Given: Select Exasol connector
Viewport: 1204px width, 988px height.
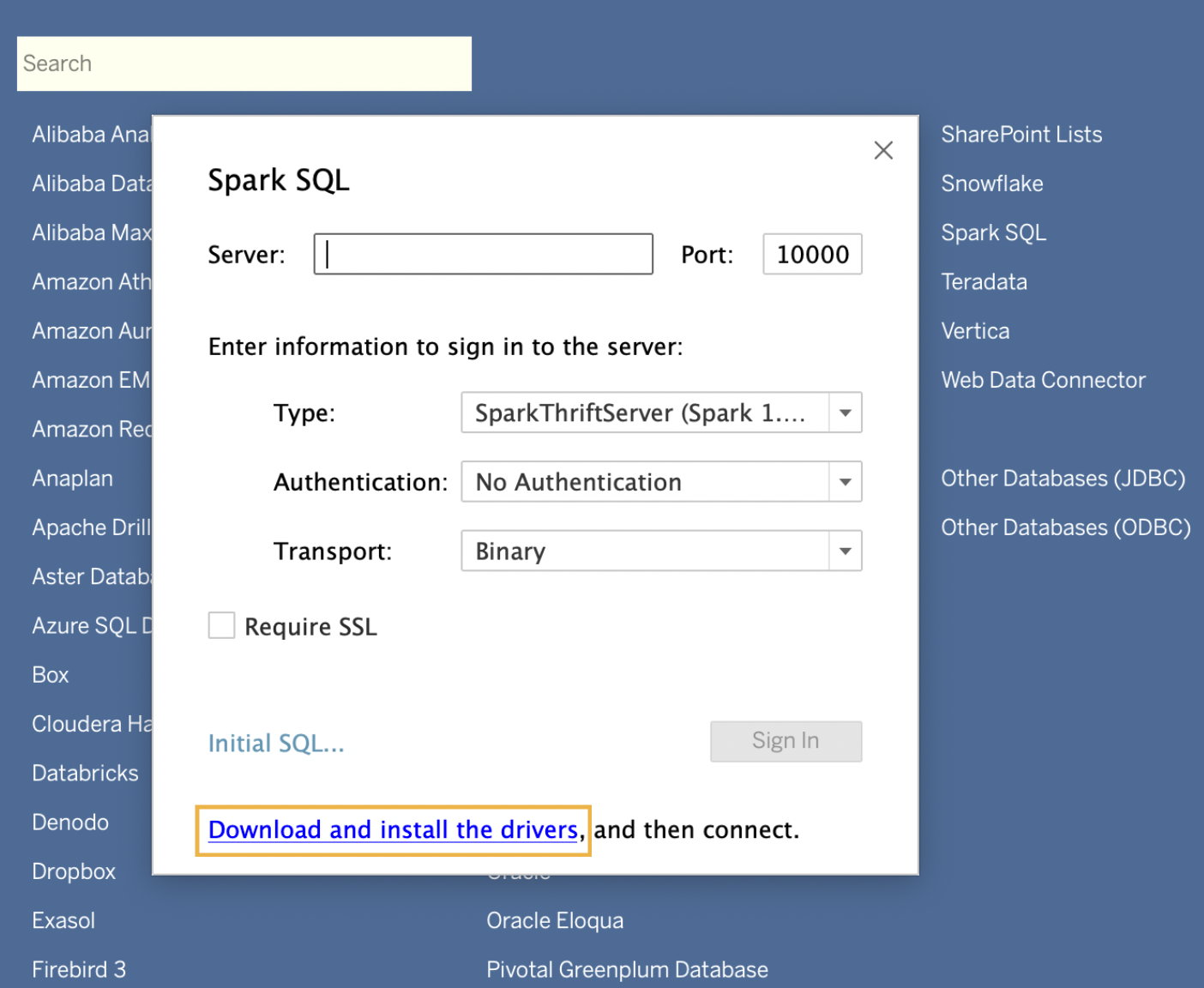Looking at the screenshot, I should [x=63, y=920].
